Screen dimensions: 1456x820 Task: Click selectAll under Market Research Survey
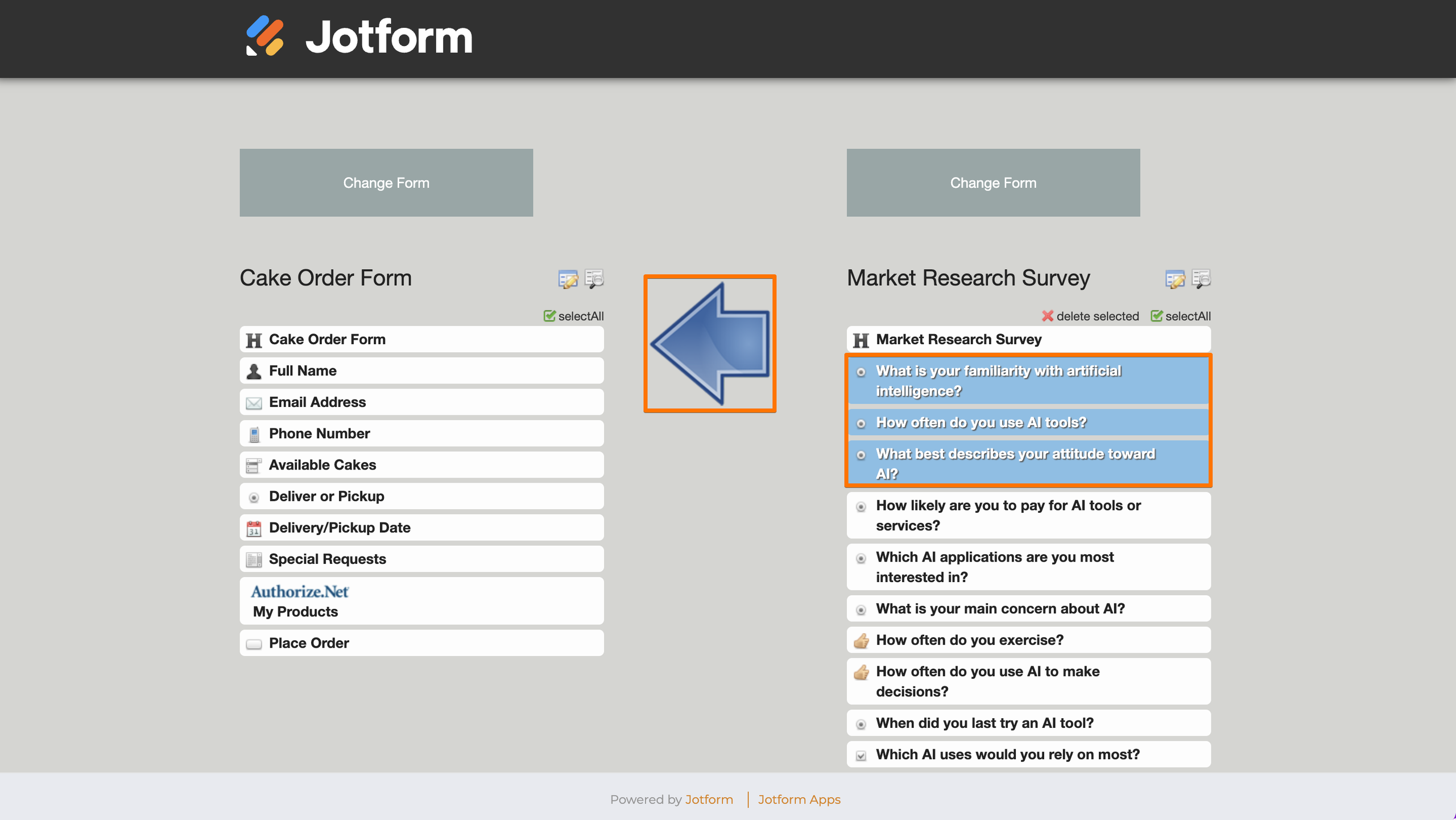(x=1181, y=316)
